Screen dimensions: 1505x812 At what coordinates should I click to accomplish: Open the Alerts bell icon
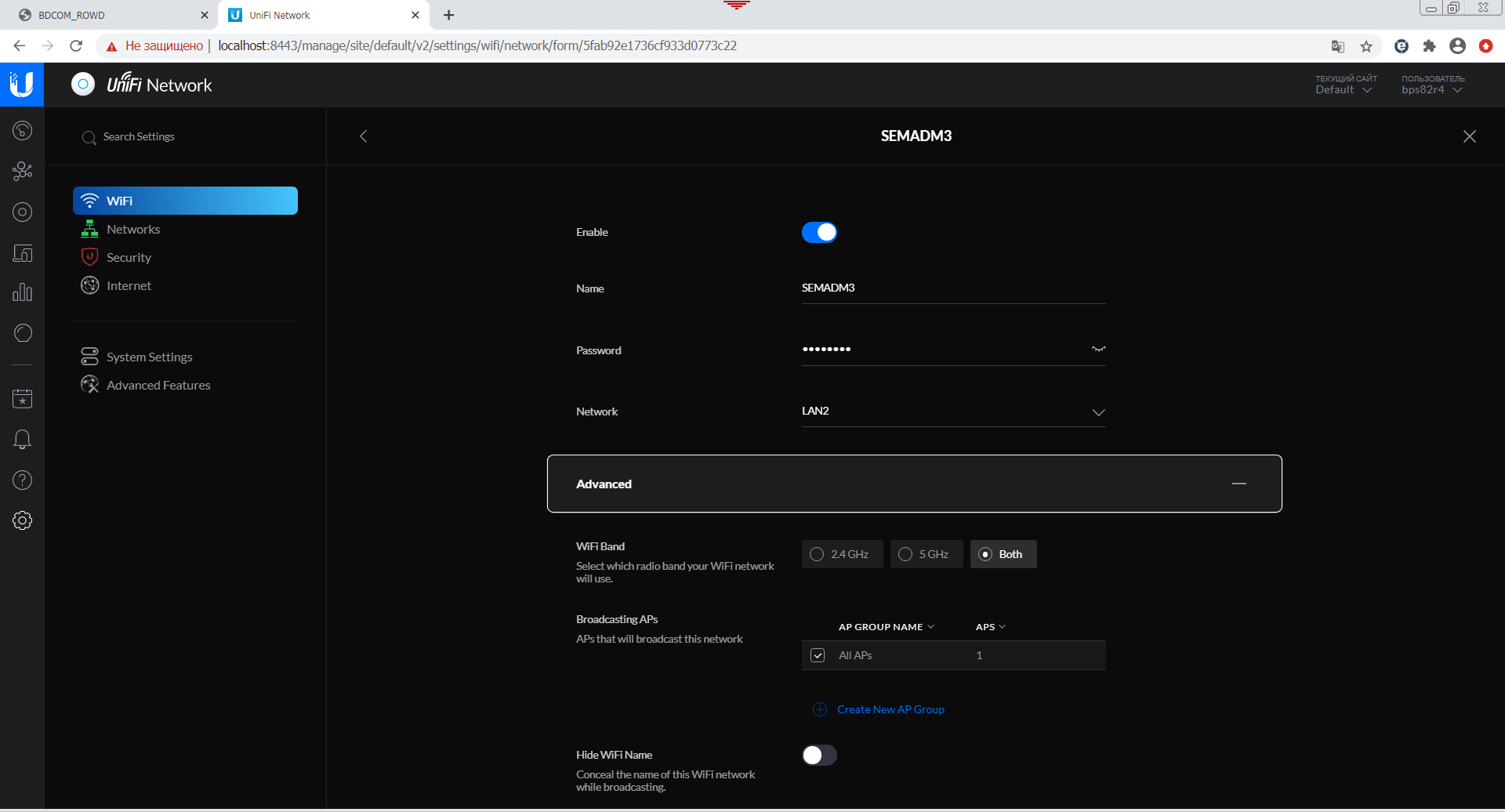pyautogui.click(x=22, y=439)
